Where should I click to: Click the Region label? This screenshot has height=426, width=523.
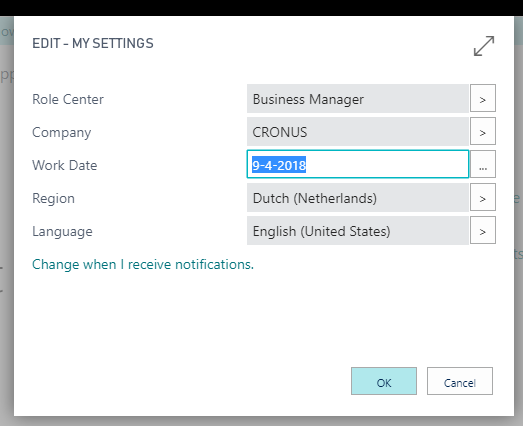coord(53,198)
